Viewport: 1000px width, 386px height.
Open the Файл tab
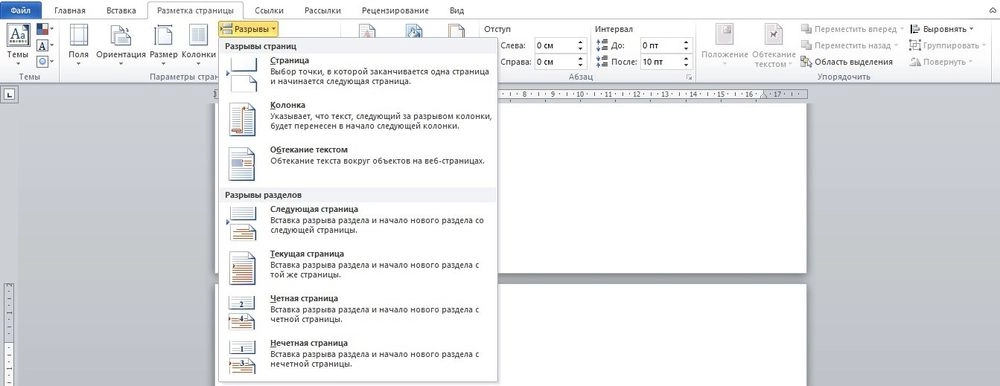pos(21,10)
